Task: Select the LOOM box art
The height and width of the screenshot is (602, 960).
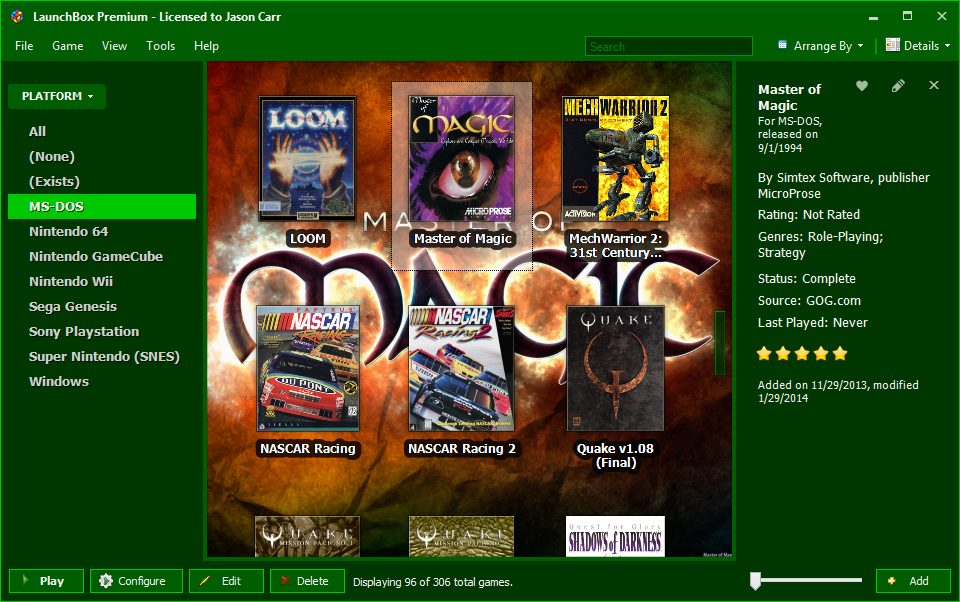Action: pos(307,158)
